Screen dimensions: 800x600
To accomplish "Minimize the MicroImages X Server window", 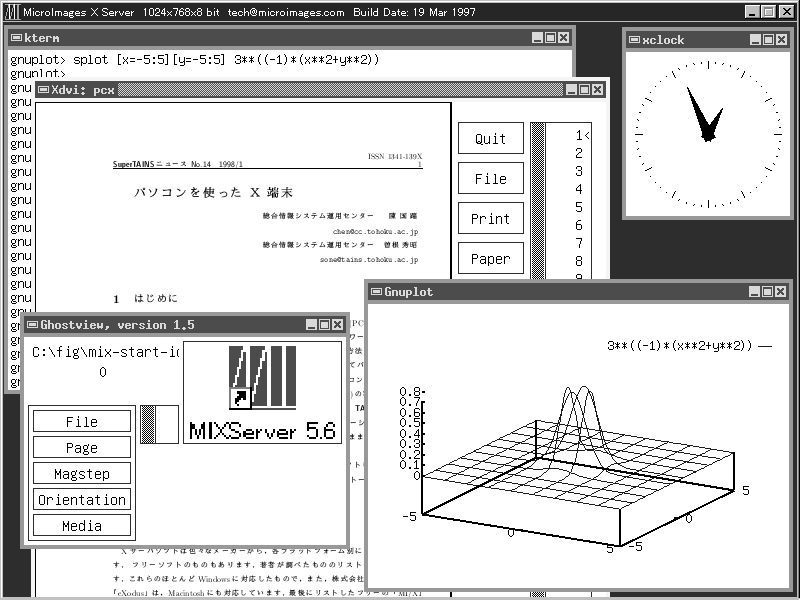I will (x=752, y=12).
